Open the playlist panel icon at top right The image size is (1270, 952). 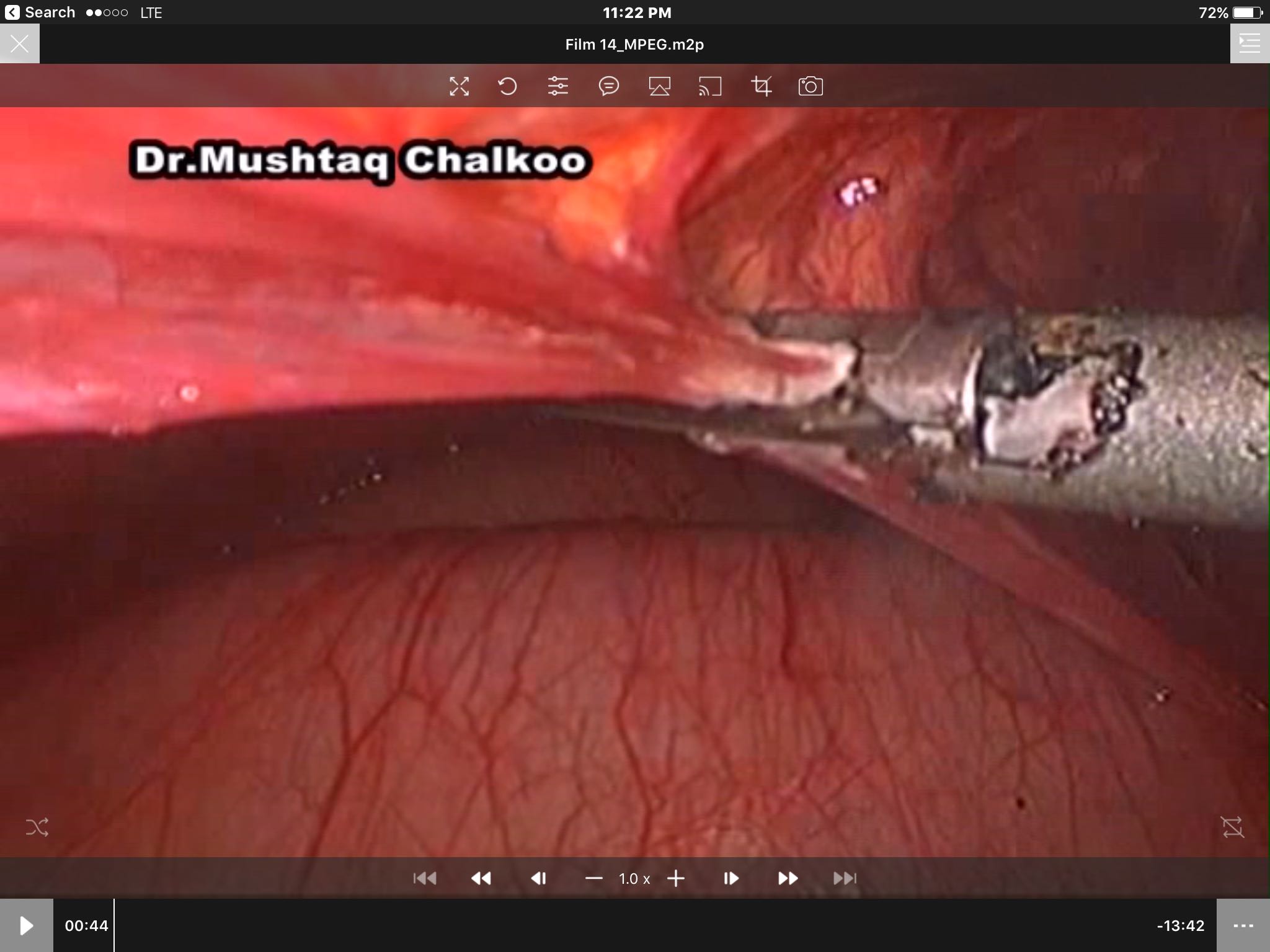(1250, 44)
